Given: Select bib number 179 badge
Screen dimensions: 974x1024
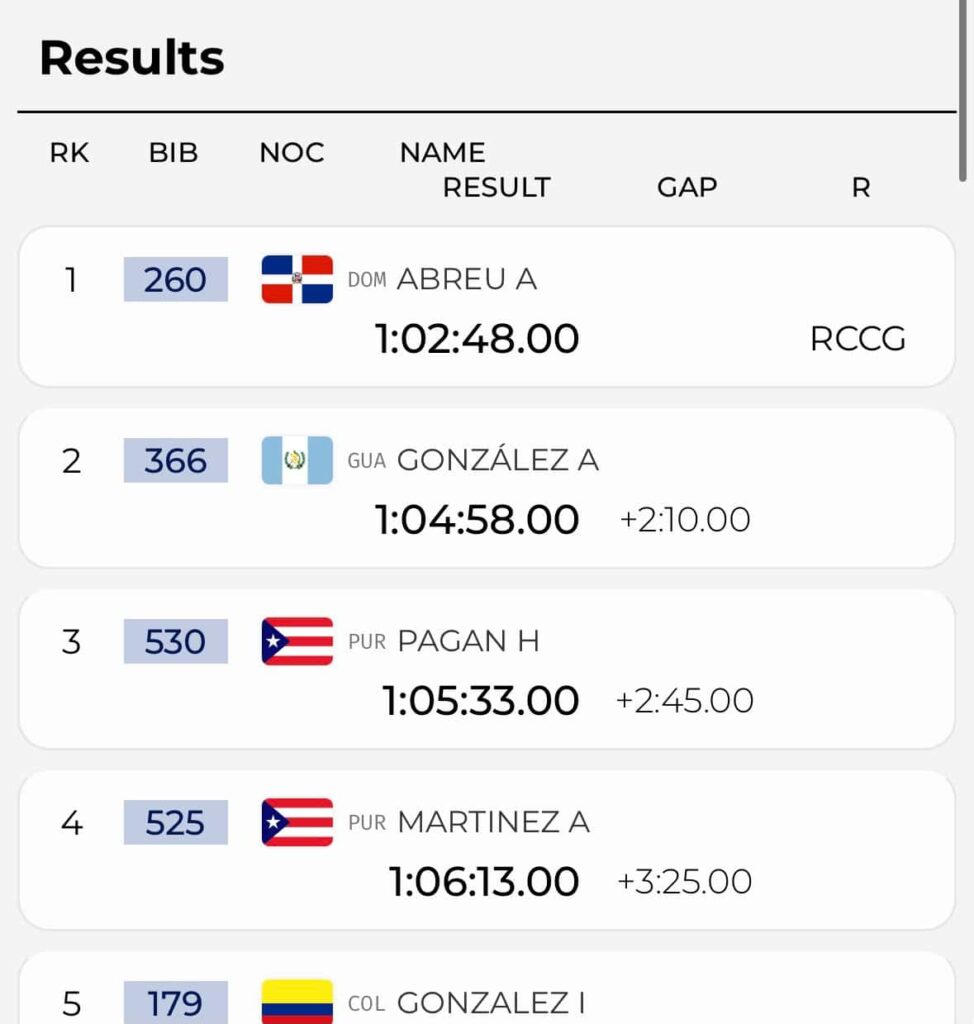Looking at the screenshot, I should pyautogui.click(x=176, y=1002).
